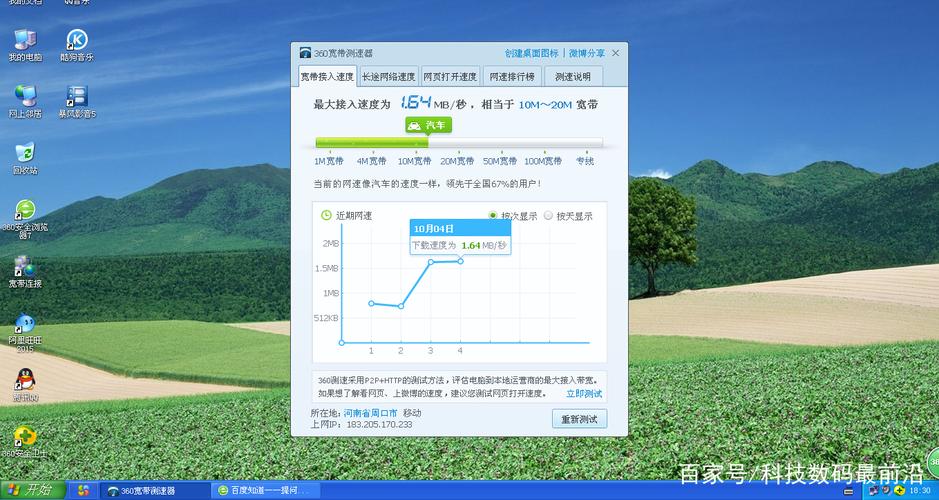Open the 回收站 recycle bin icon
The image size is (939, 500).
(25, 158)
